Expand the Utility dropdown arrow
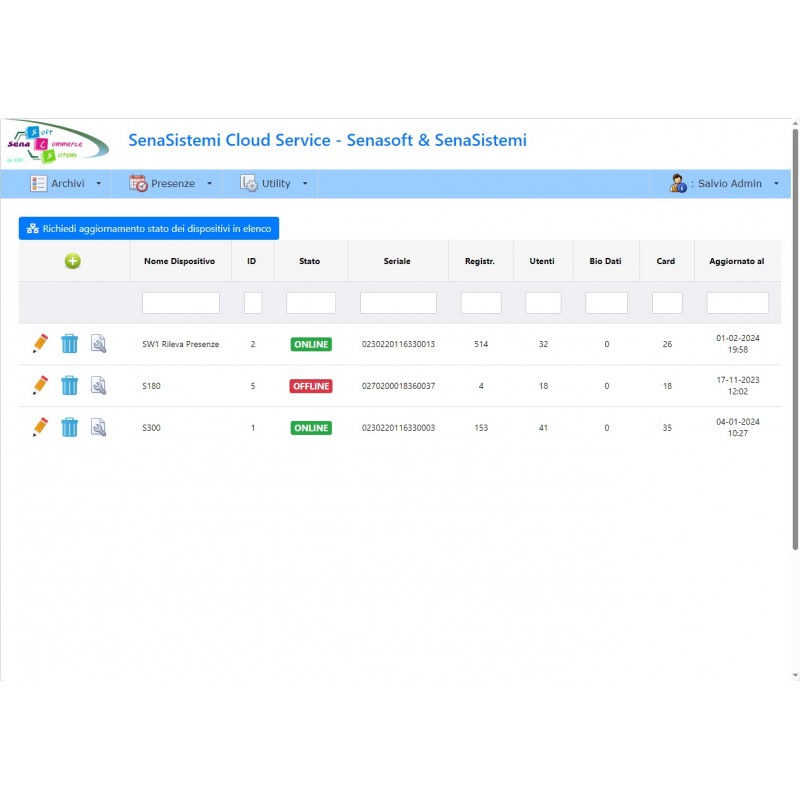This screenshot has width=800, height=800. pos(305,184)
